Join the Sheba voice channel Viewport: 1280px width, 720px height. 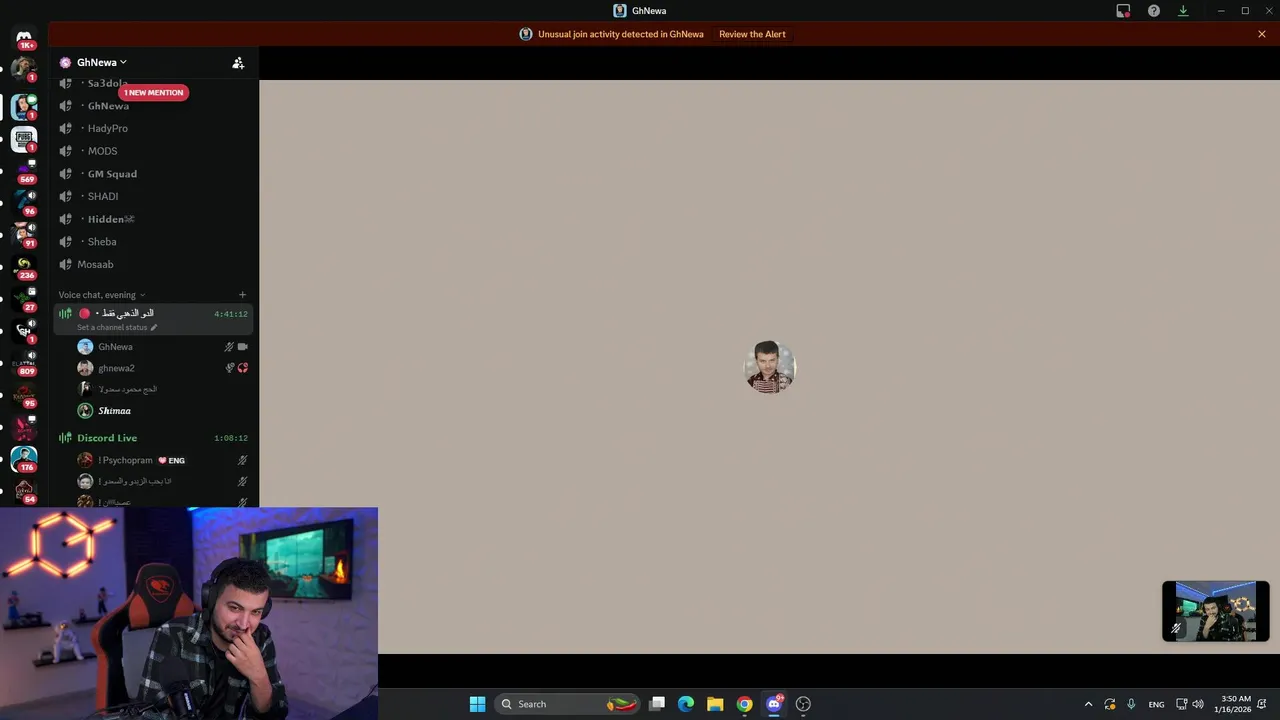tap(154, 242)
